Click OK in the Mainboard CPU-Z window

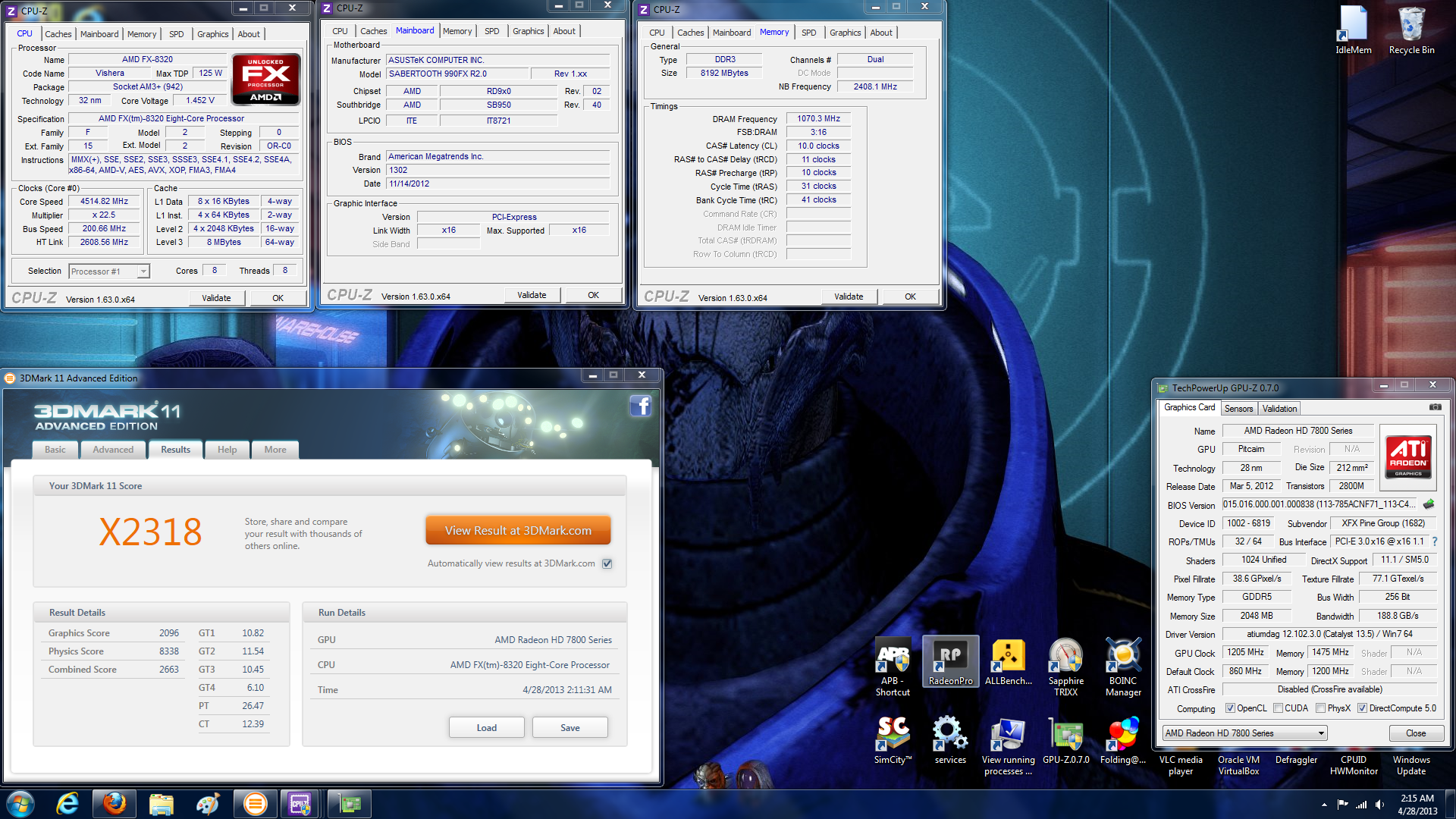593,295
